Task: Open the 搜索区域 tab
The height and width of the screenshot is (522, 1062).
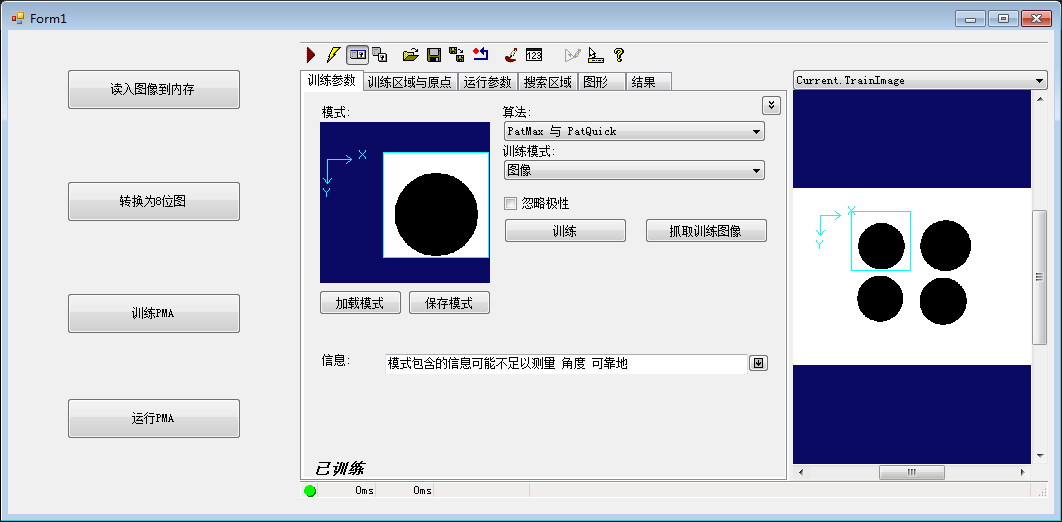Action: pyautogui.click(x=548, y=82)
